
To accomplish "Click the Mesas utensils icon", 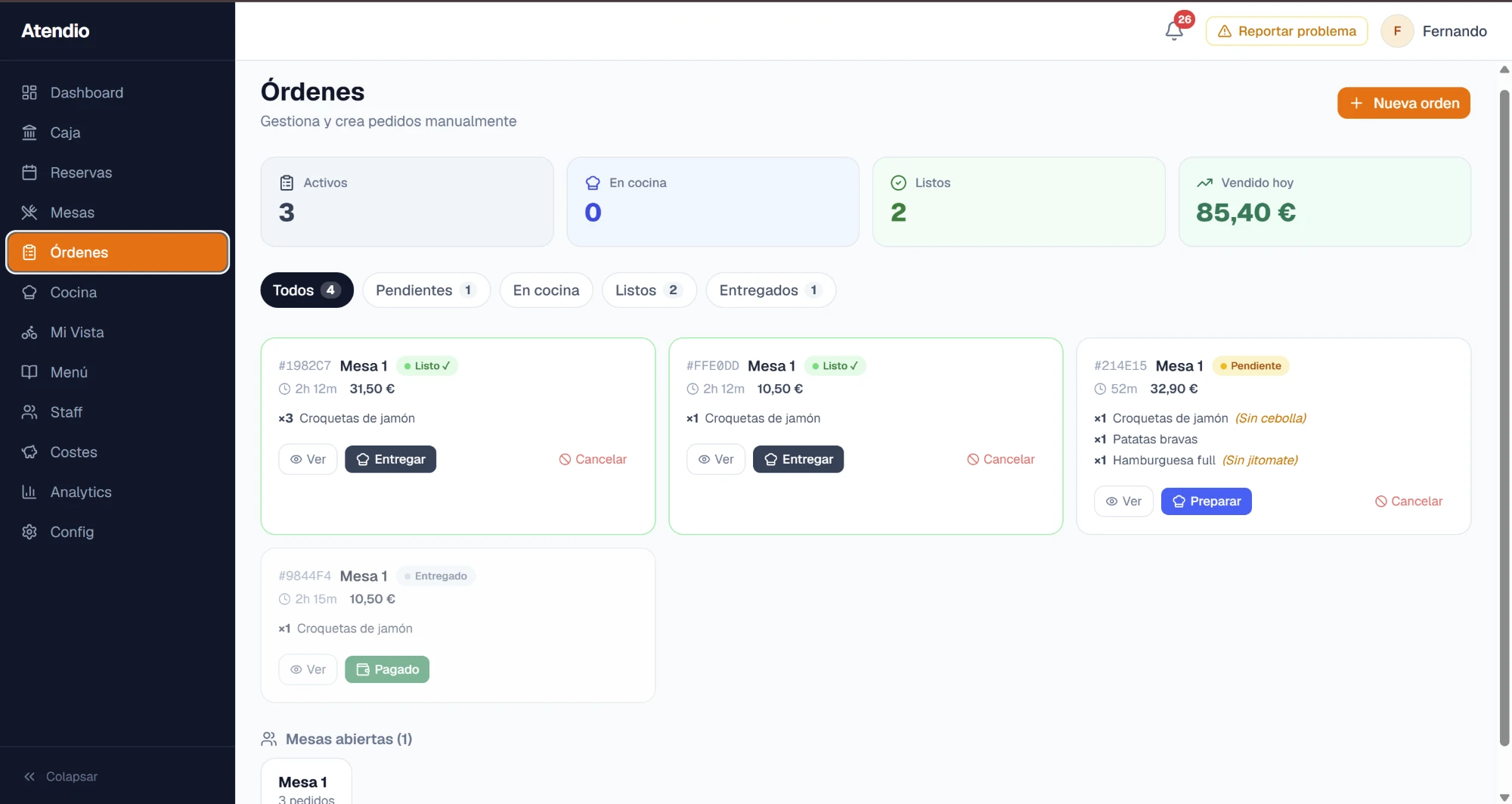I will [29, 213].
